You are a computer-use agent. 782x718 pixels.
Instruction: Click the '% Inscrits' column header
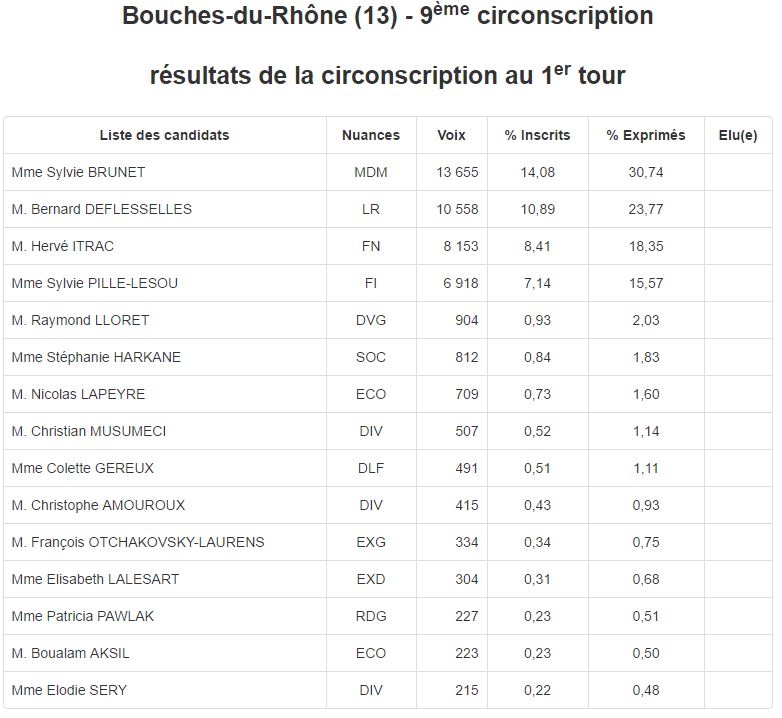pos(537,135)
